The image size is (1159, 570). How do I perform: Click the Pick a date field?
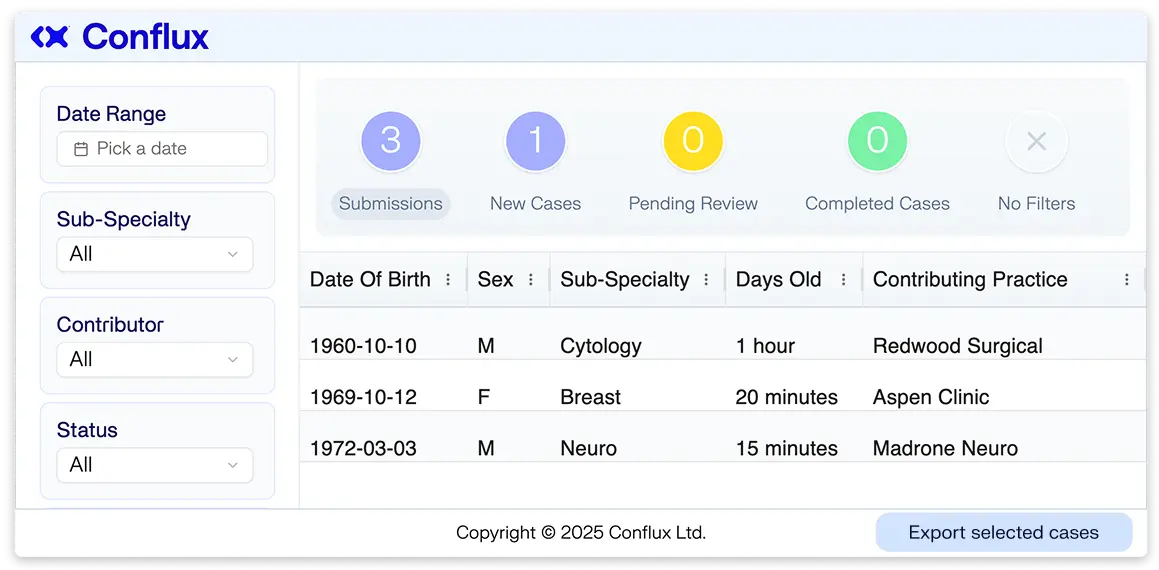point(162,149)
